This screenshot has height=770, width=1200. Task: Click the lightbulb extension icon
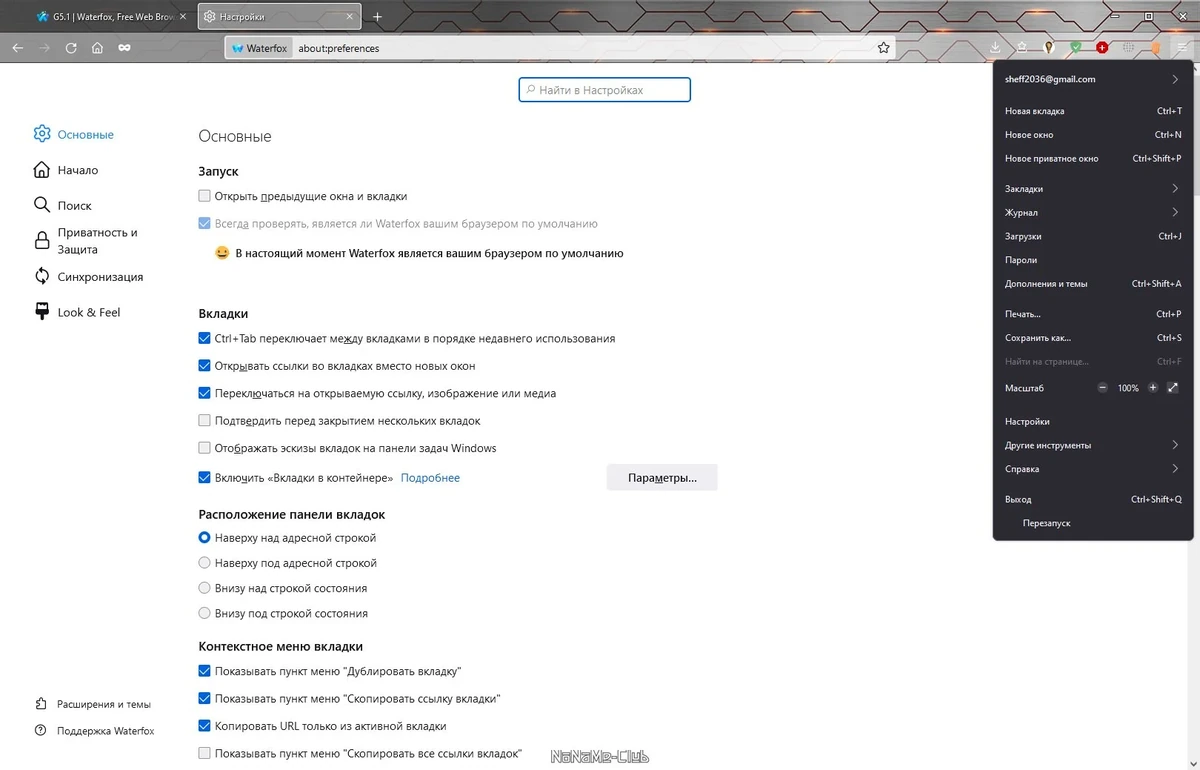(x=1049, y=47)
